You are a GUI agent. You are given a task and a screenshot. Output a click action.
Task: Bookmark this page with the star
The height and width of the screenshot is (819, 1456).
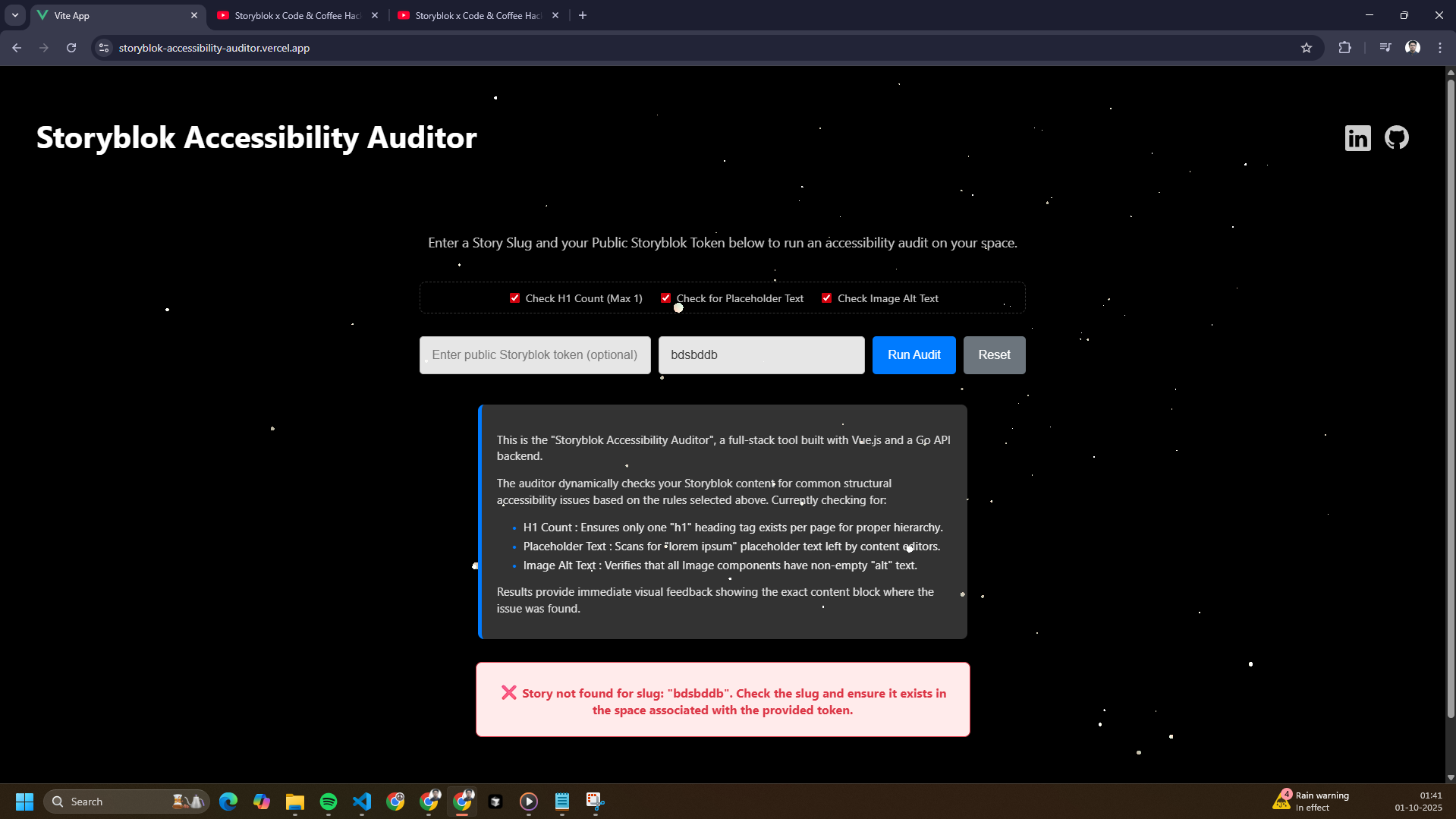[x=1306, y=48]
